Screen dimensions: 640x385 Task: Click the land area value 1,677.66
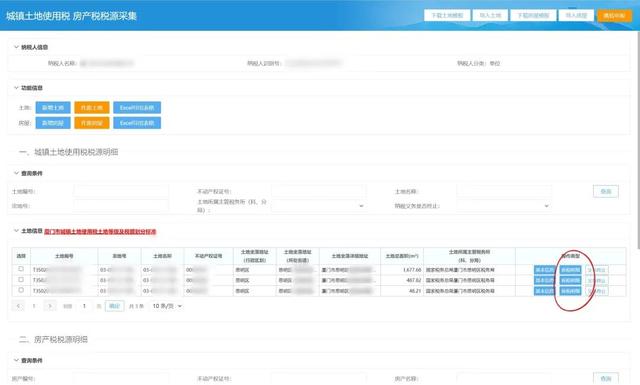[411, 270]
